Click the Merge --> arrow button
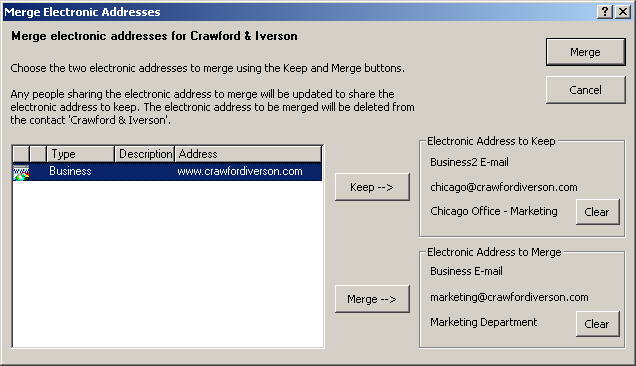The height and width of the screenshot is (366, 636). (x=372, y=299)
